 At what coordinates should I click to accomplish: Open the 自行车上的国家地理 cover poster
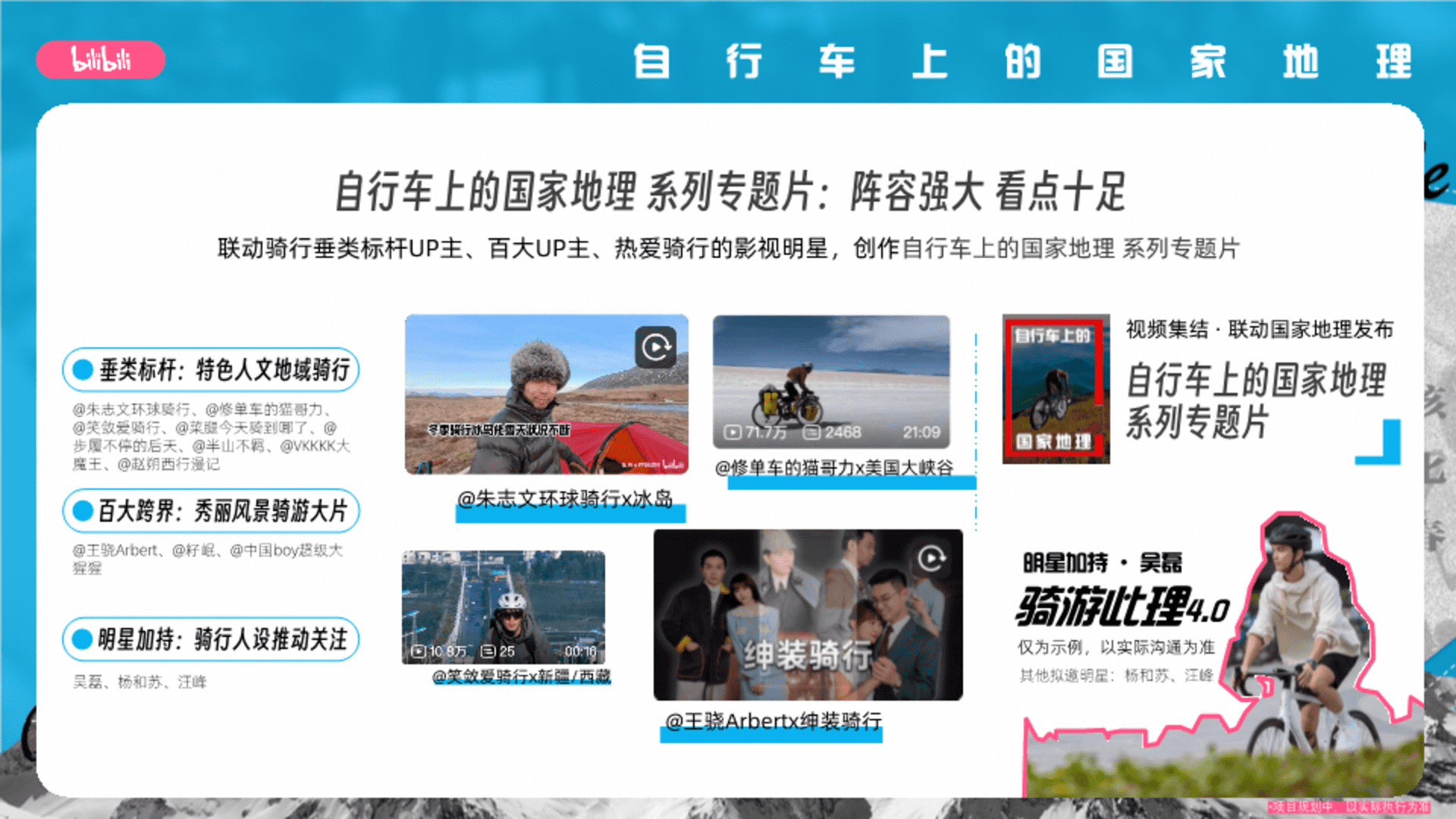pos(1056,389)
